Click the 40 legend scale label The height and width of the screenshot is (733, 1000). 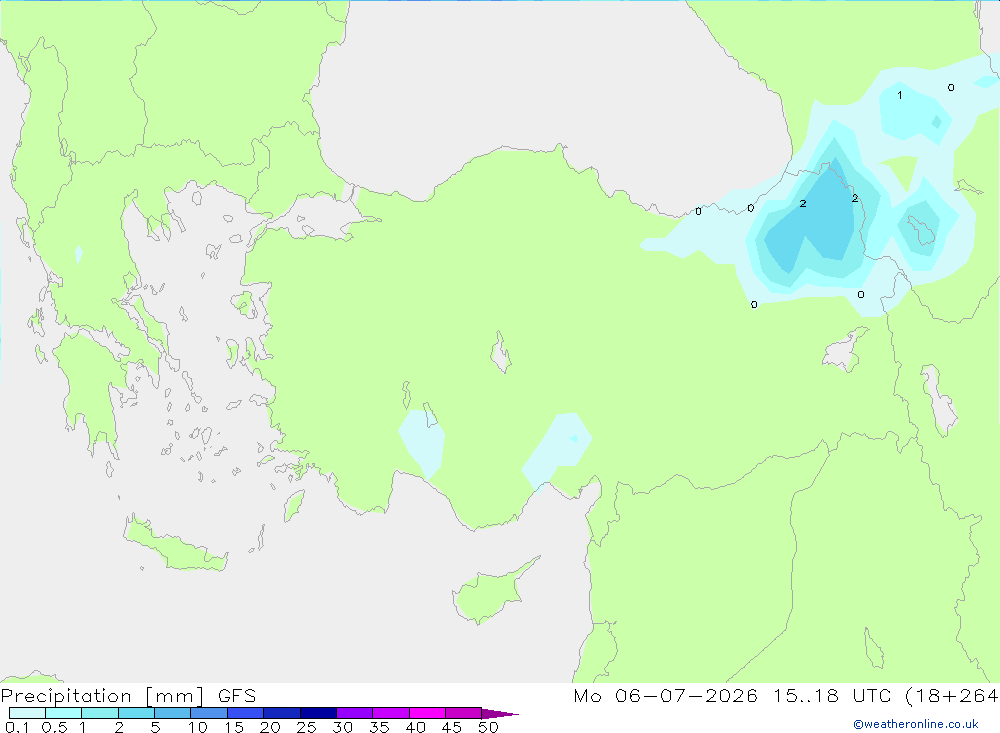415,727
